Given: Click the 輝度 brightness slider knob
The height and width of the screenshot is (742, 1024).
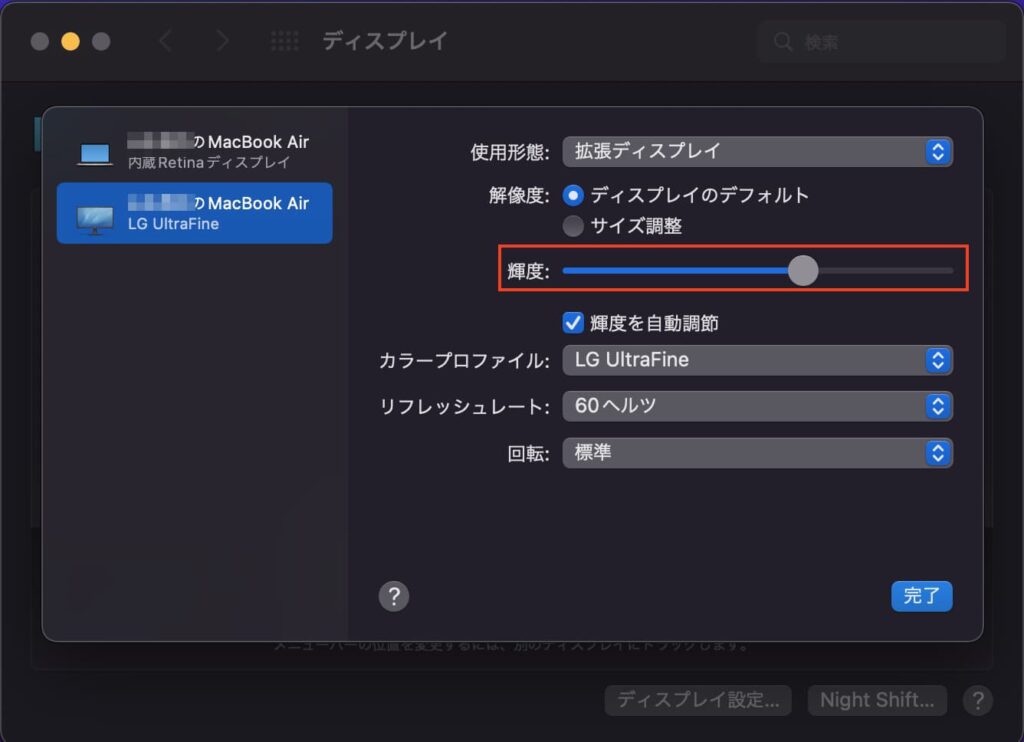Looking at the screenshot, I should (803, 271).
